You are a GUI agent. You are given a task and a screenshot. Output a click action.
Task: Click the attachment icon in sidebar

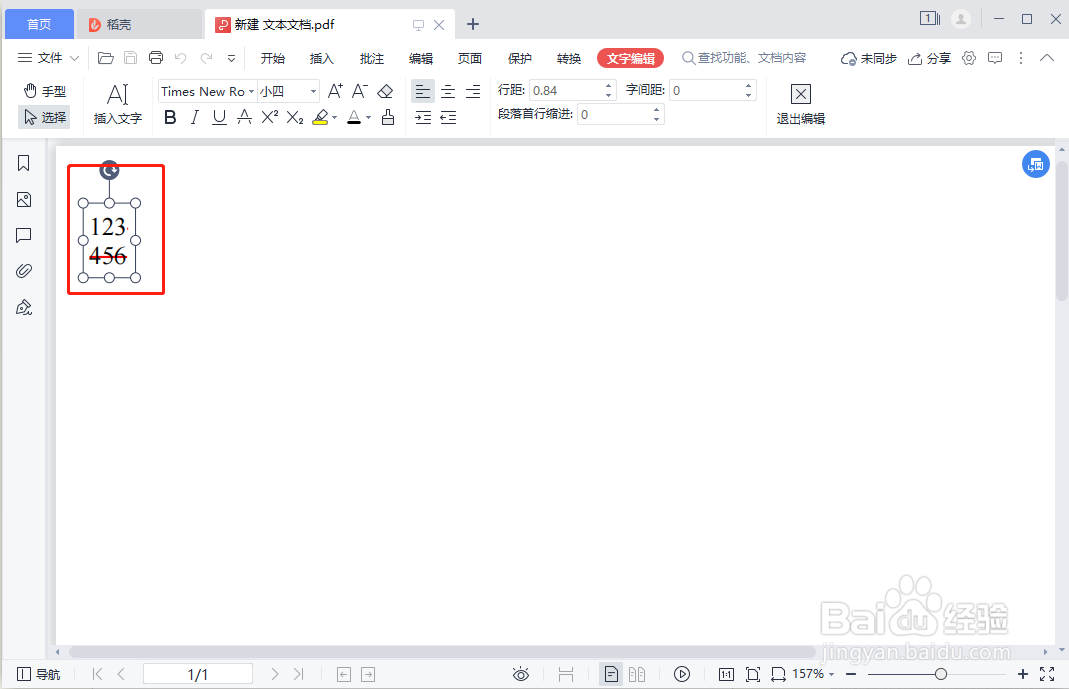coord(23,270)
